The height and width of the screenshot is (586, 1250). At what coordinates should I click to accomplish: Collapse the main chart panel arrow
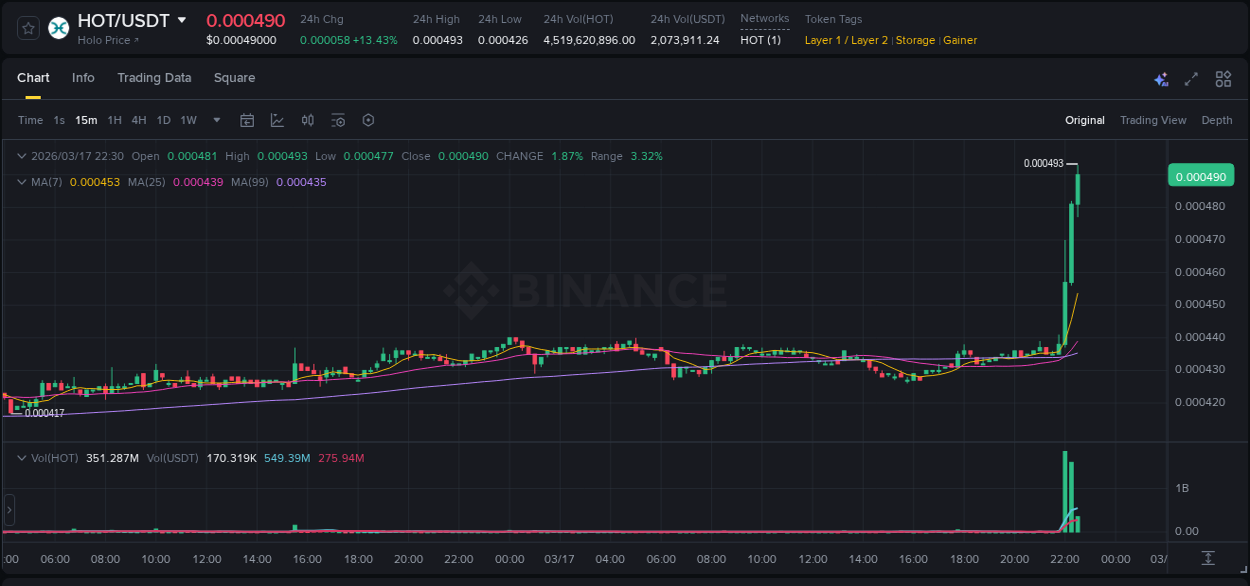coord(22,155)
